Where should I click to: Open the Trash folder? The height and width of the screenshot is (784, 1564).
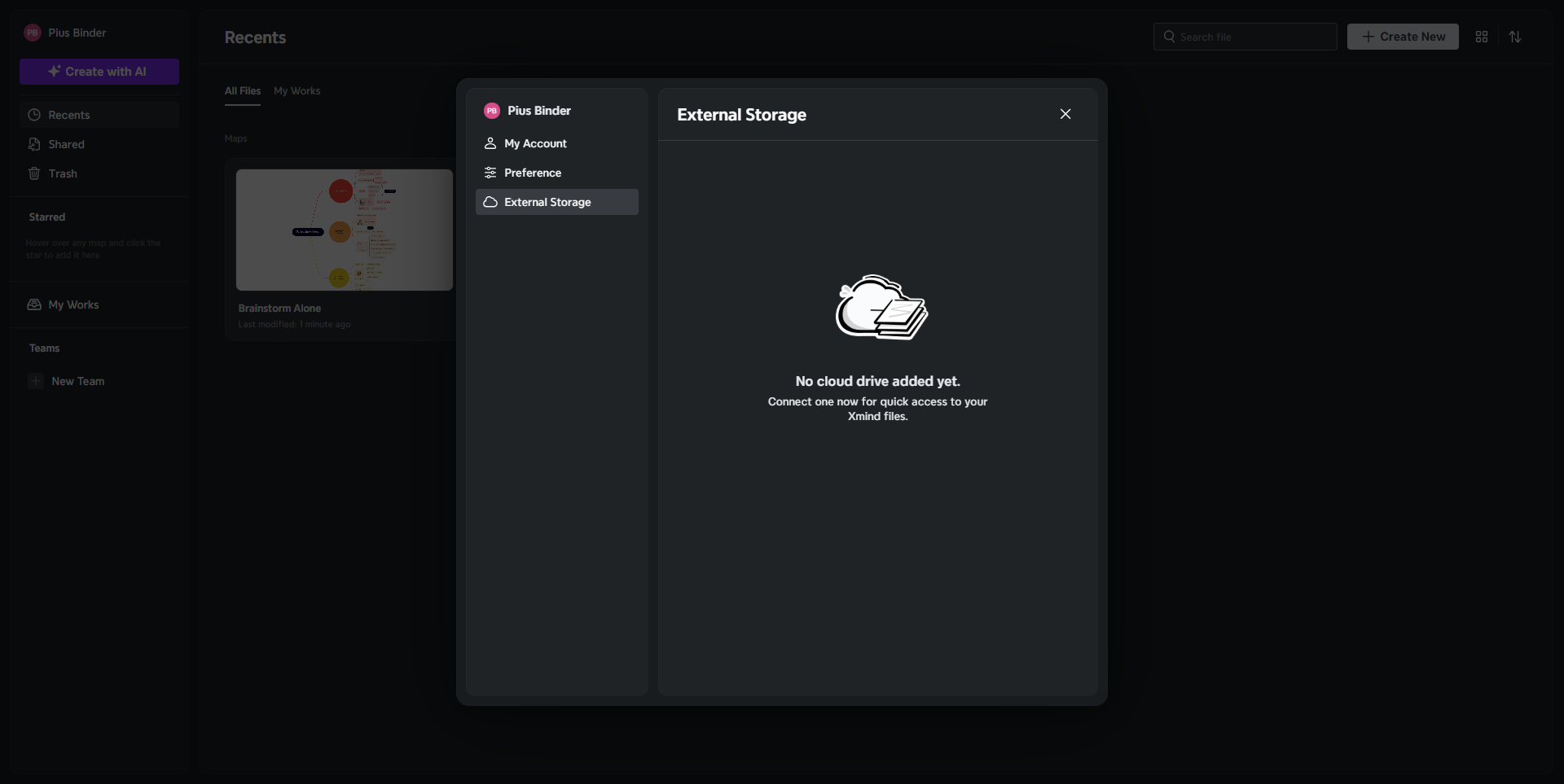(x=63, y=173)
